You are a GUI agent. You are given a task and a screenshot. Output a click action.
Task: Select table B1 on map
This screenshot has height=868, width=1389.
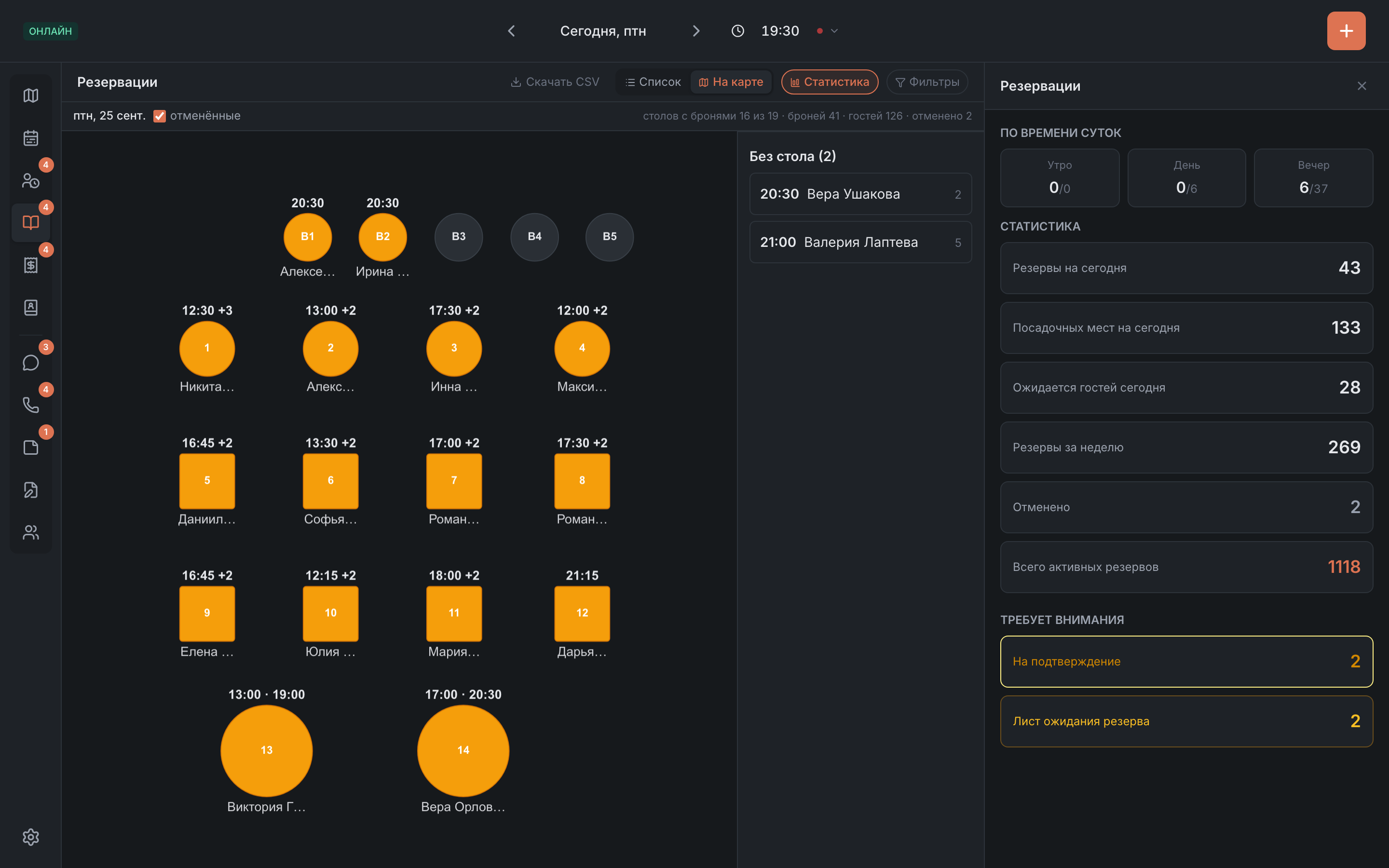point(308,236)
